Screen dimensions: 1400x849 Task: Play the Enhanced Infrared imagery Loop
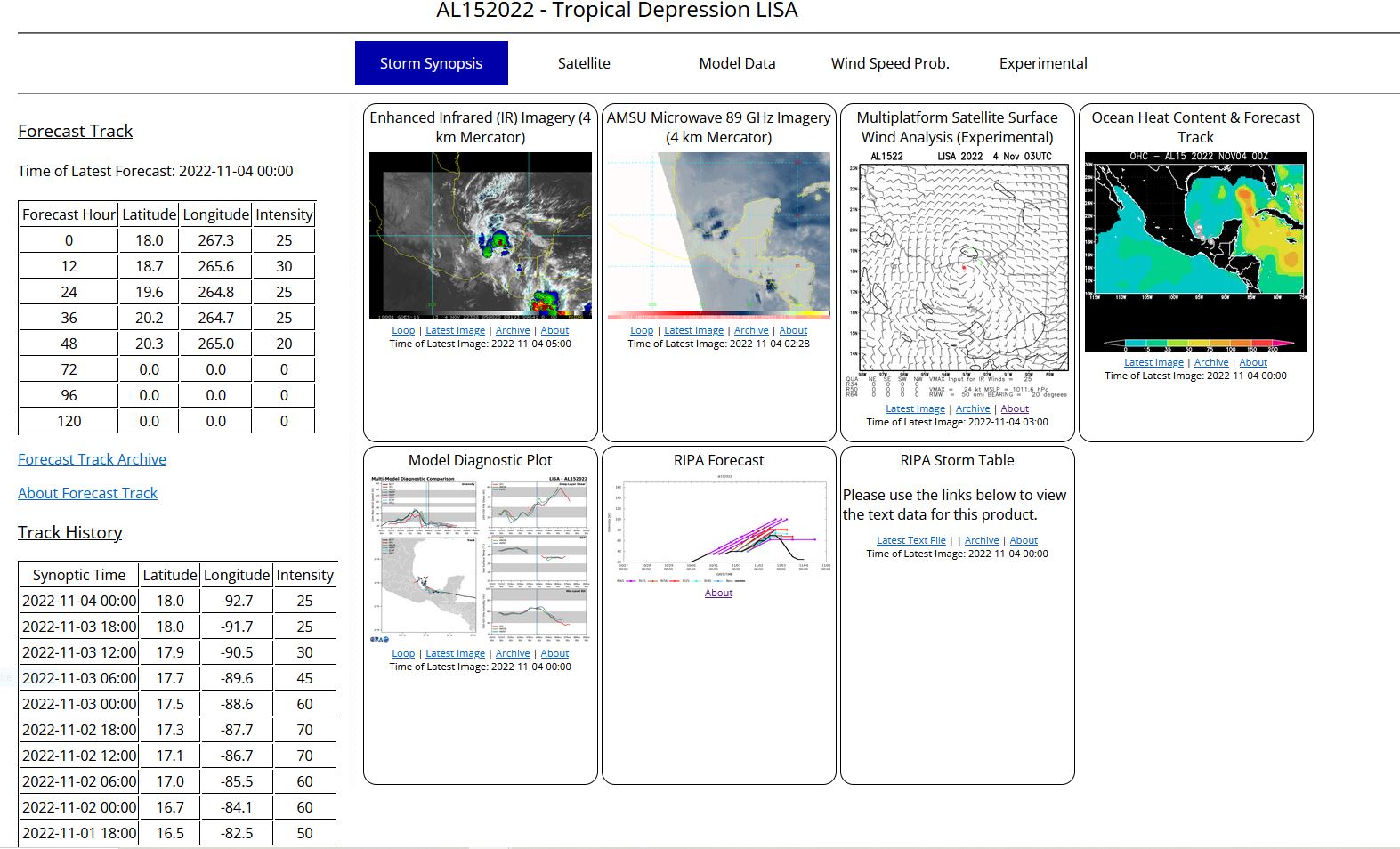(403, 330)
